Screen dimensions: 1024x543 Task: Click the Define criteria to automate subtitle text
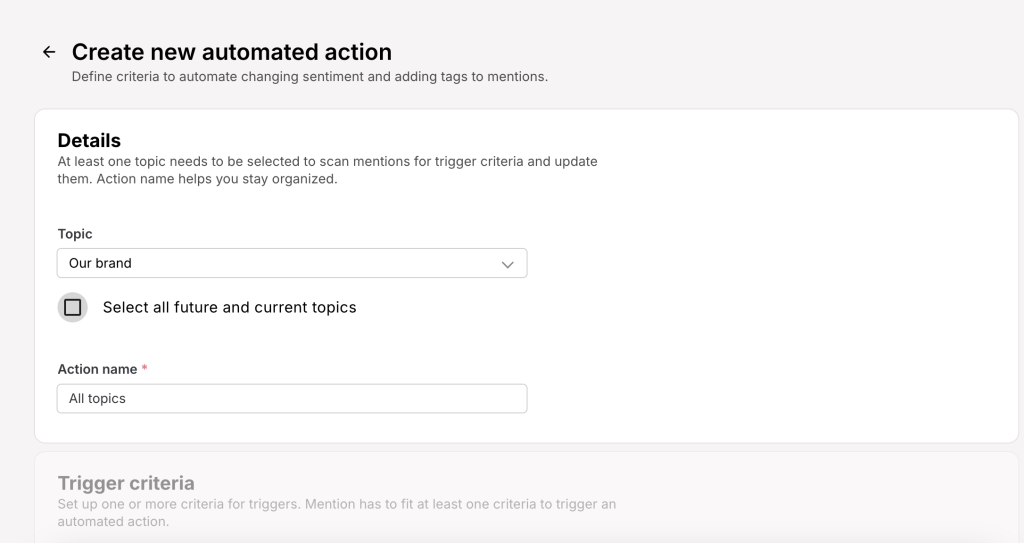[310, 76]
